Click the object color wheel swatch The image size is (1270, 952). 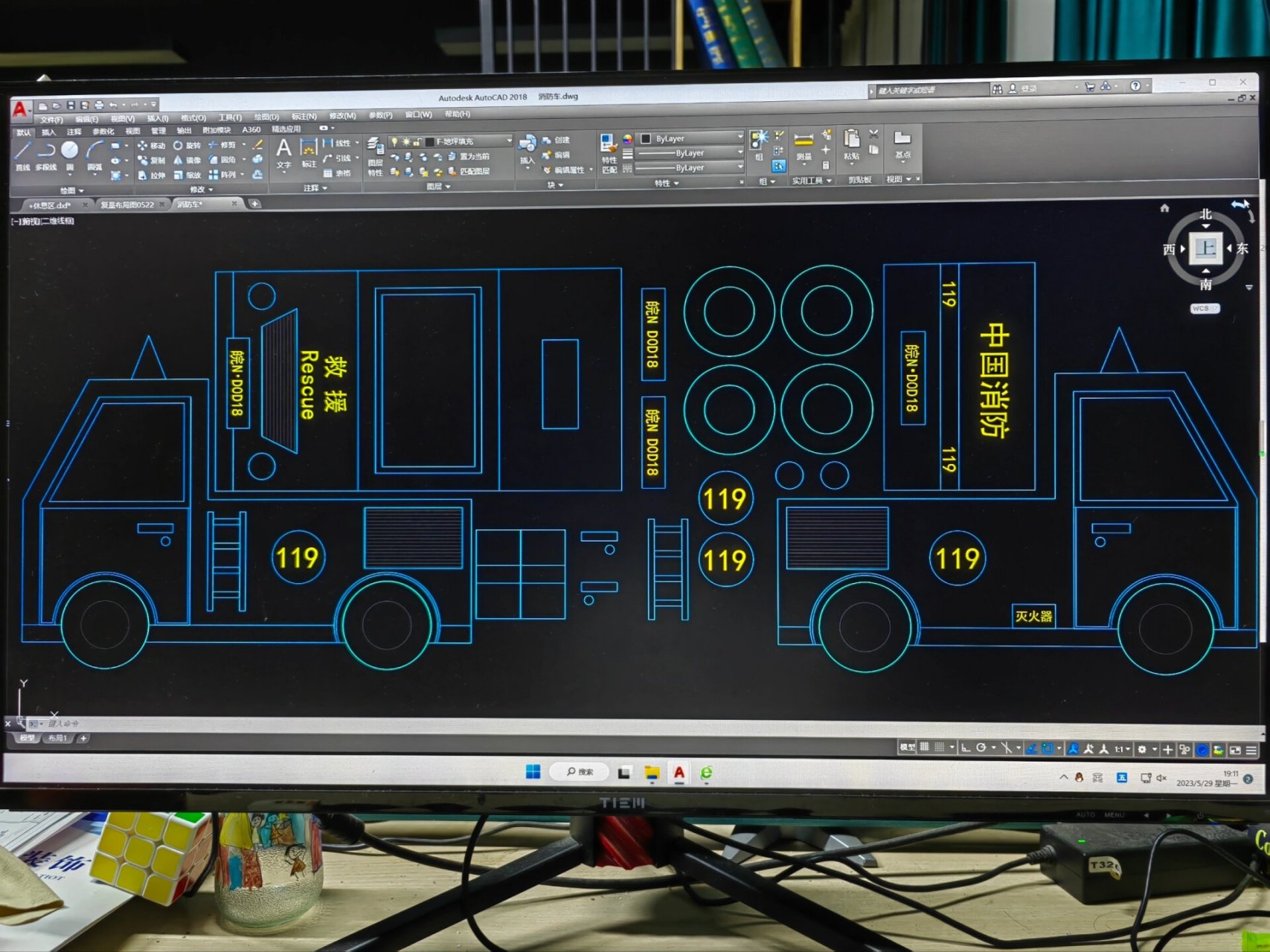pyautogui.click(x=627, y=139)
